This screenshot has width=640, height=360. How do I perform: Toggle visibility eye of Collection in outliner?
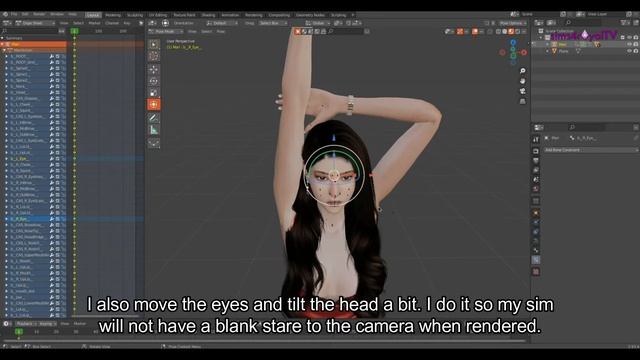629,37
